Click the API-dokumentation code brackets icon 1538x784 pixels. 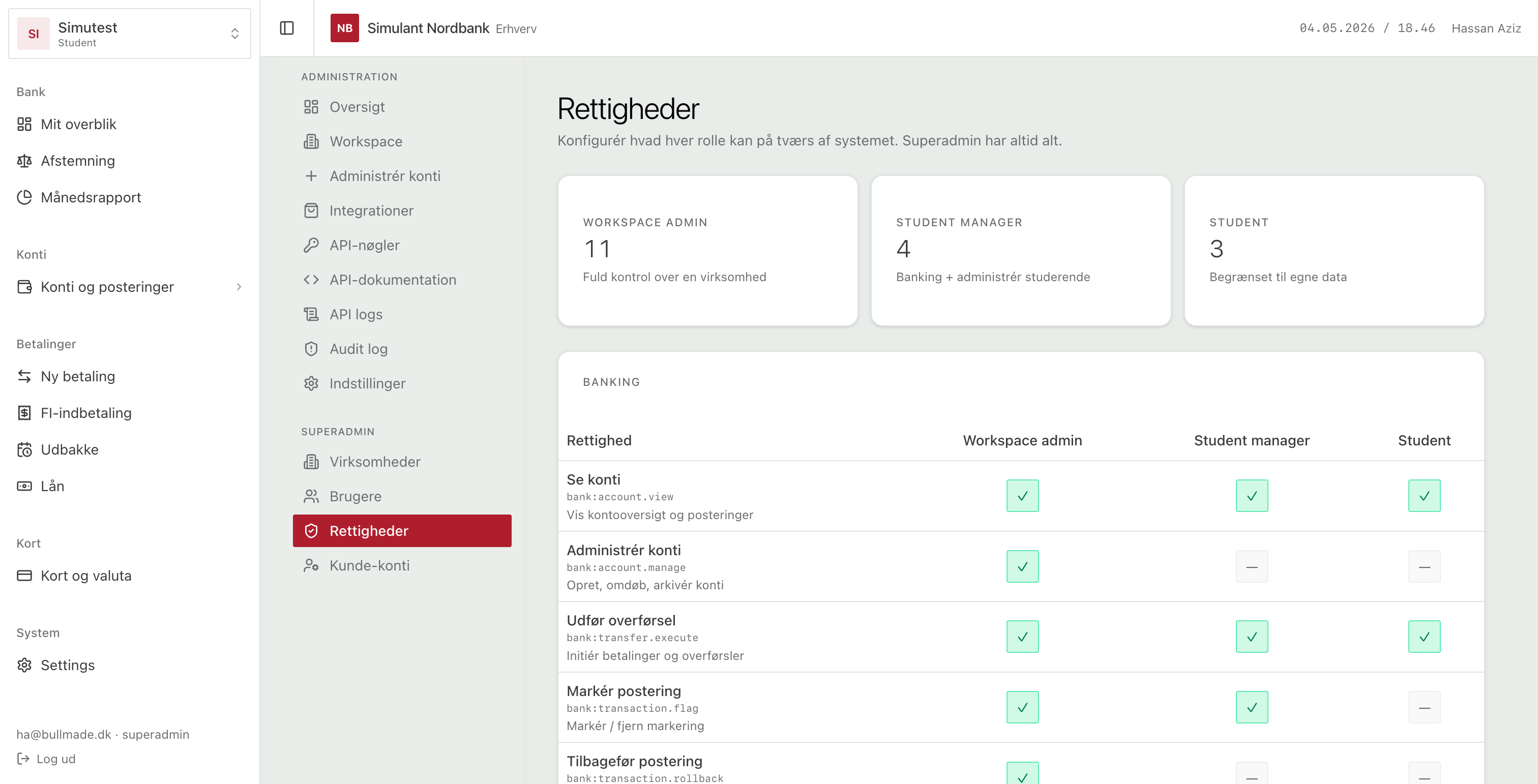tap(311, 280)
